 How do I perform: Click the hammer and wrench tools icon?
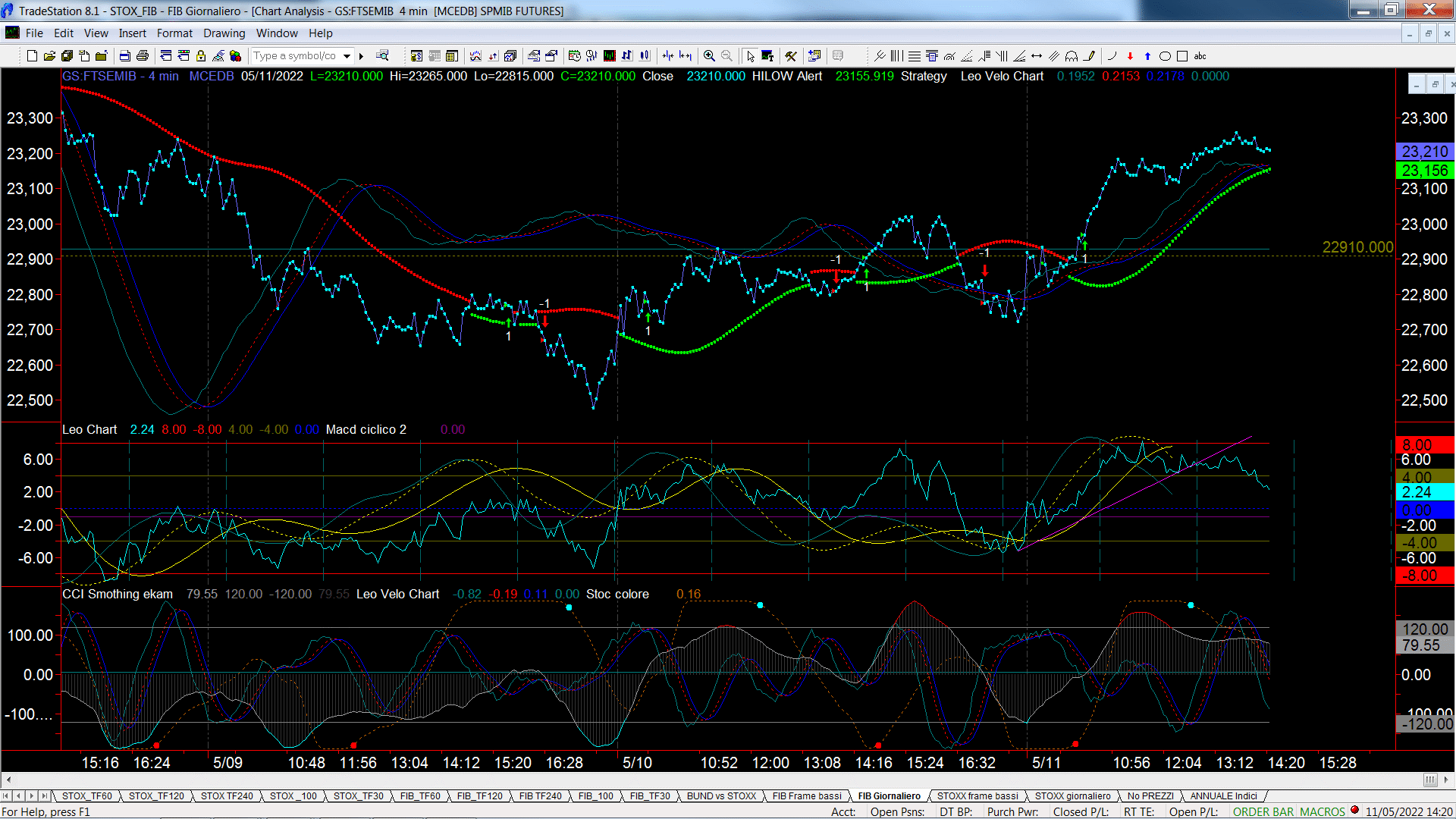point(791,56)
